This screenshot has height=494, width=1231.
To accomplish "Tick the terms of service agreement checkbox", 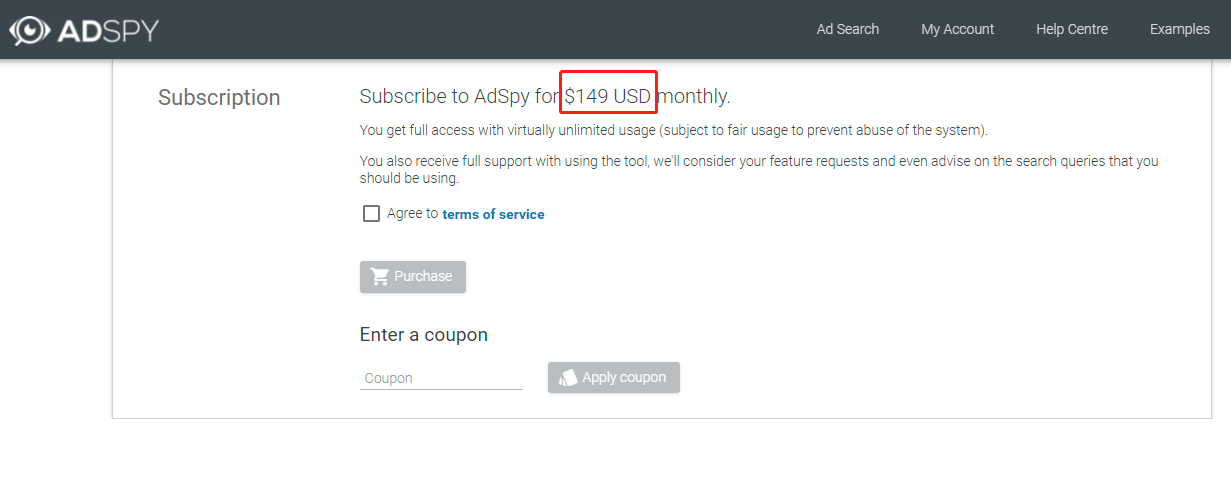I will [x=371, y=214].
